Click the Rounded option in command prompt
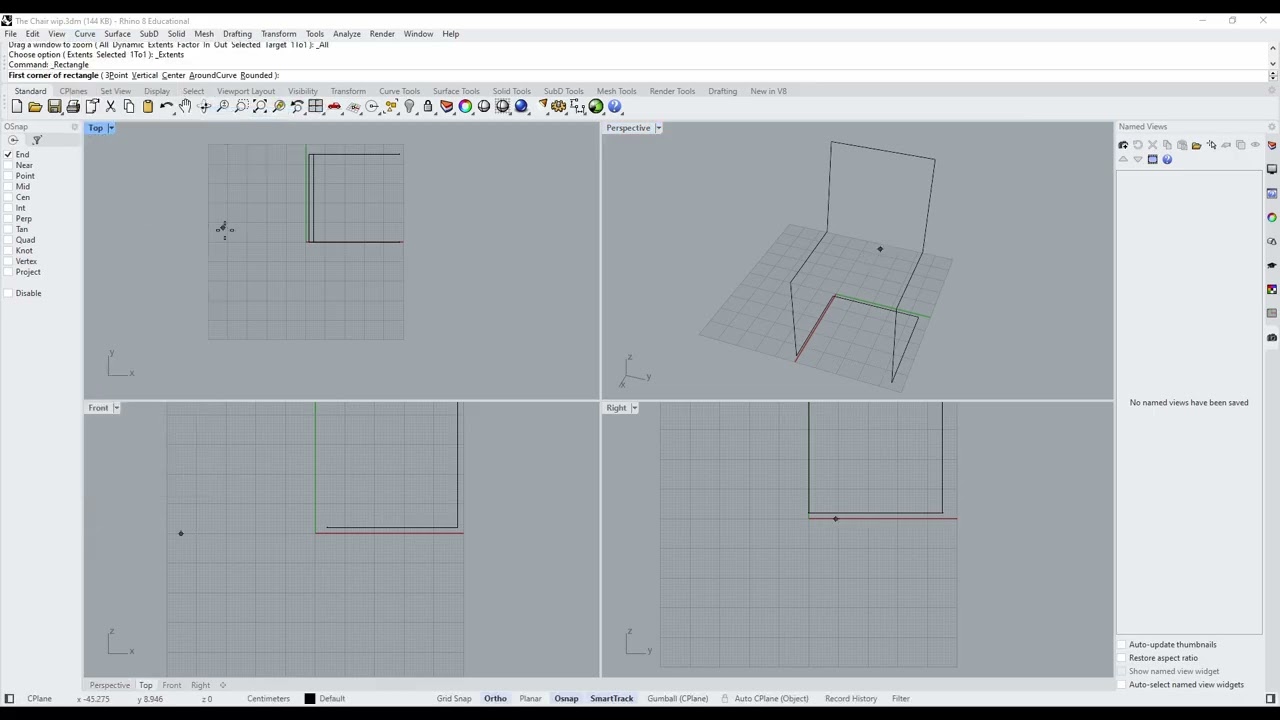This screenshot has width=1280, height=720. tap(257, 75)
